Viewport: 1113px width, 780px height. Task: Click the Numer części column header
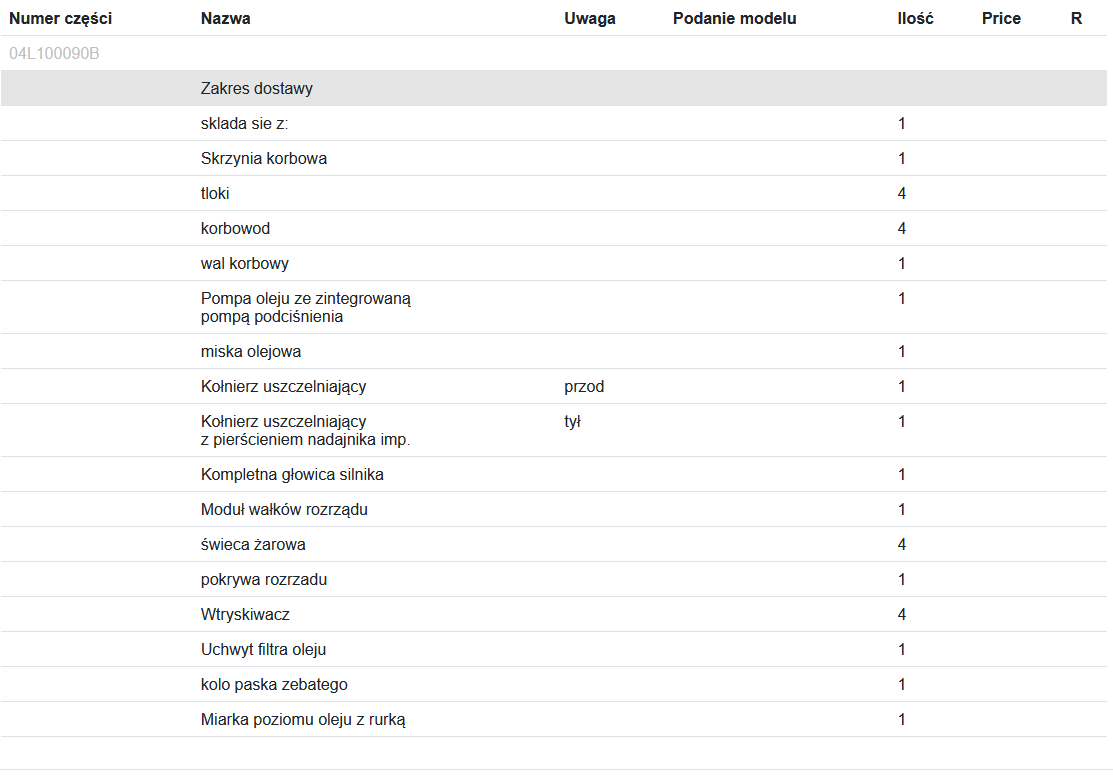coord(60,19)
